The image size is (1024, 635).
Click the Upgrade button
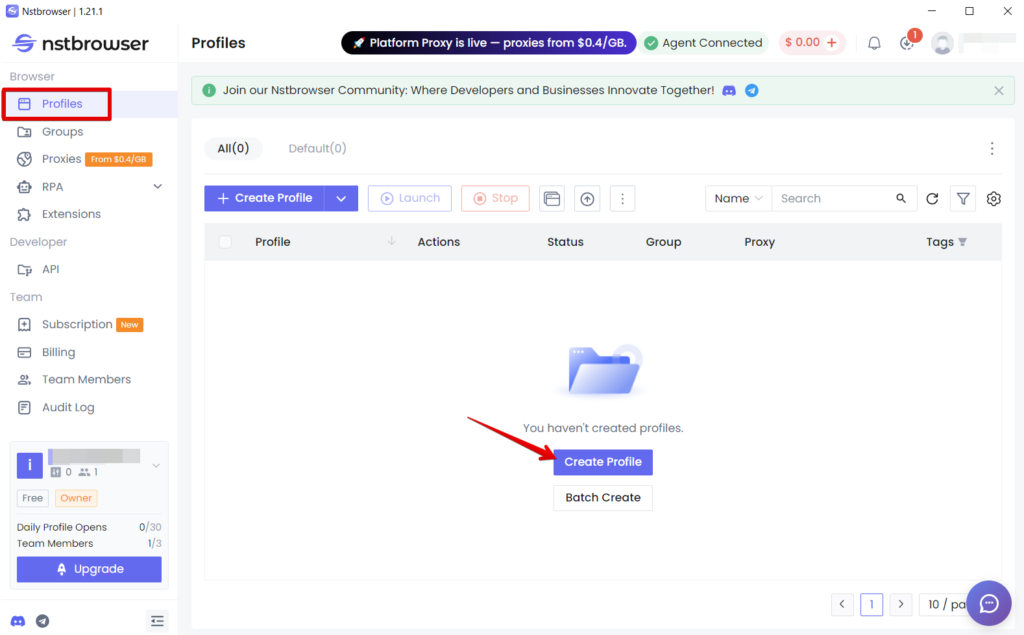click(x=89, y=569)
